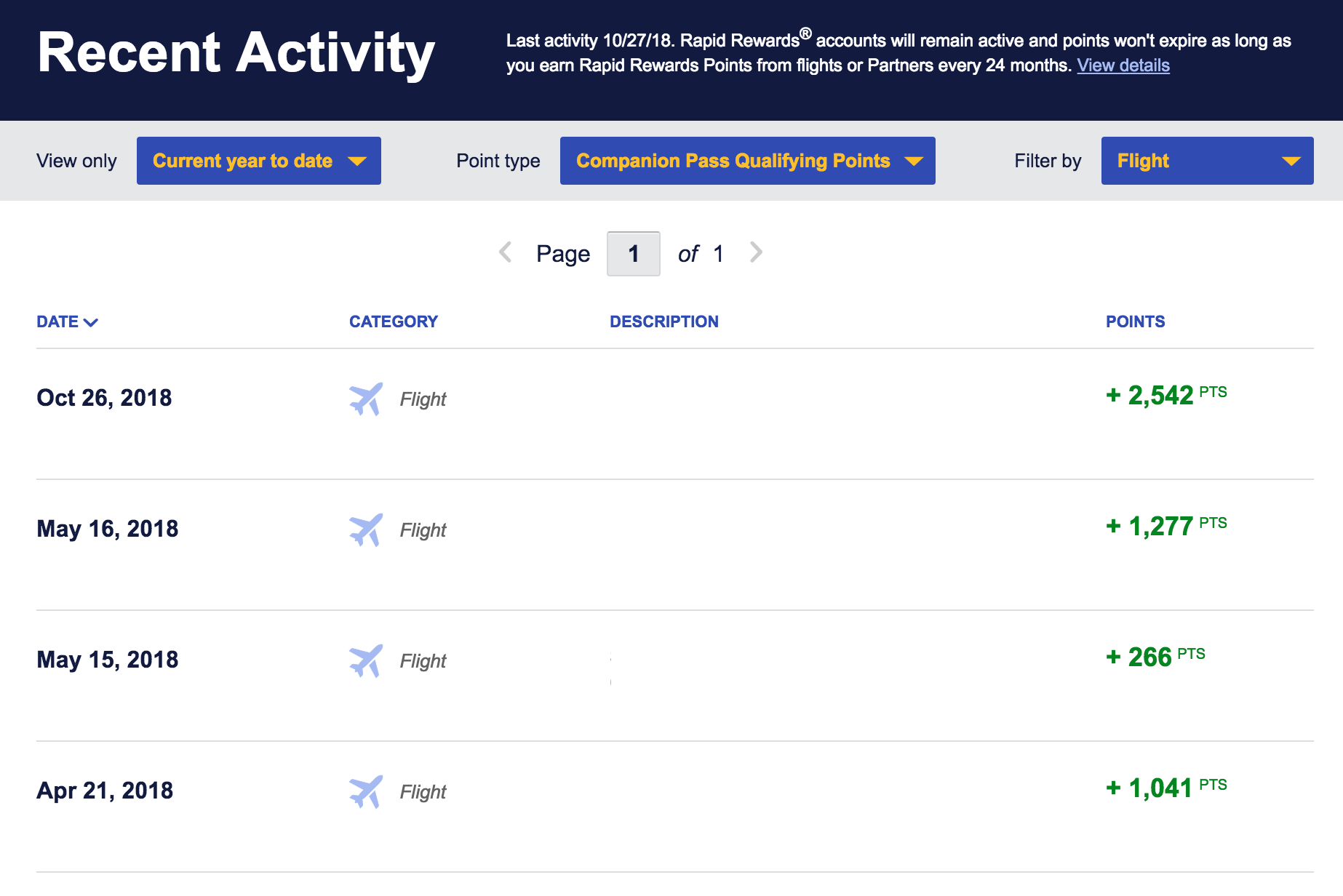Select the + 266 PTS entry
Viewport: 1343px width, 896px height.
(x=1155, y=657)
